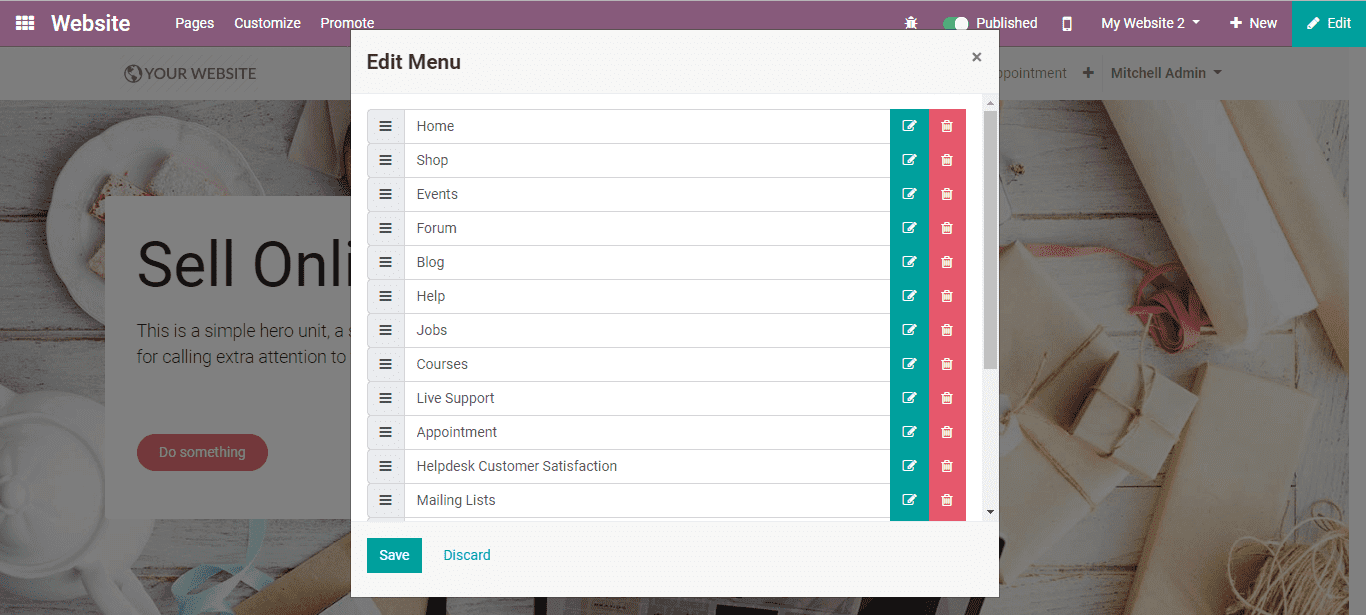This screenshot has width=1366, height=615.
Task: Toggle the Published switch
Action: [x=956, y=23]
